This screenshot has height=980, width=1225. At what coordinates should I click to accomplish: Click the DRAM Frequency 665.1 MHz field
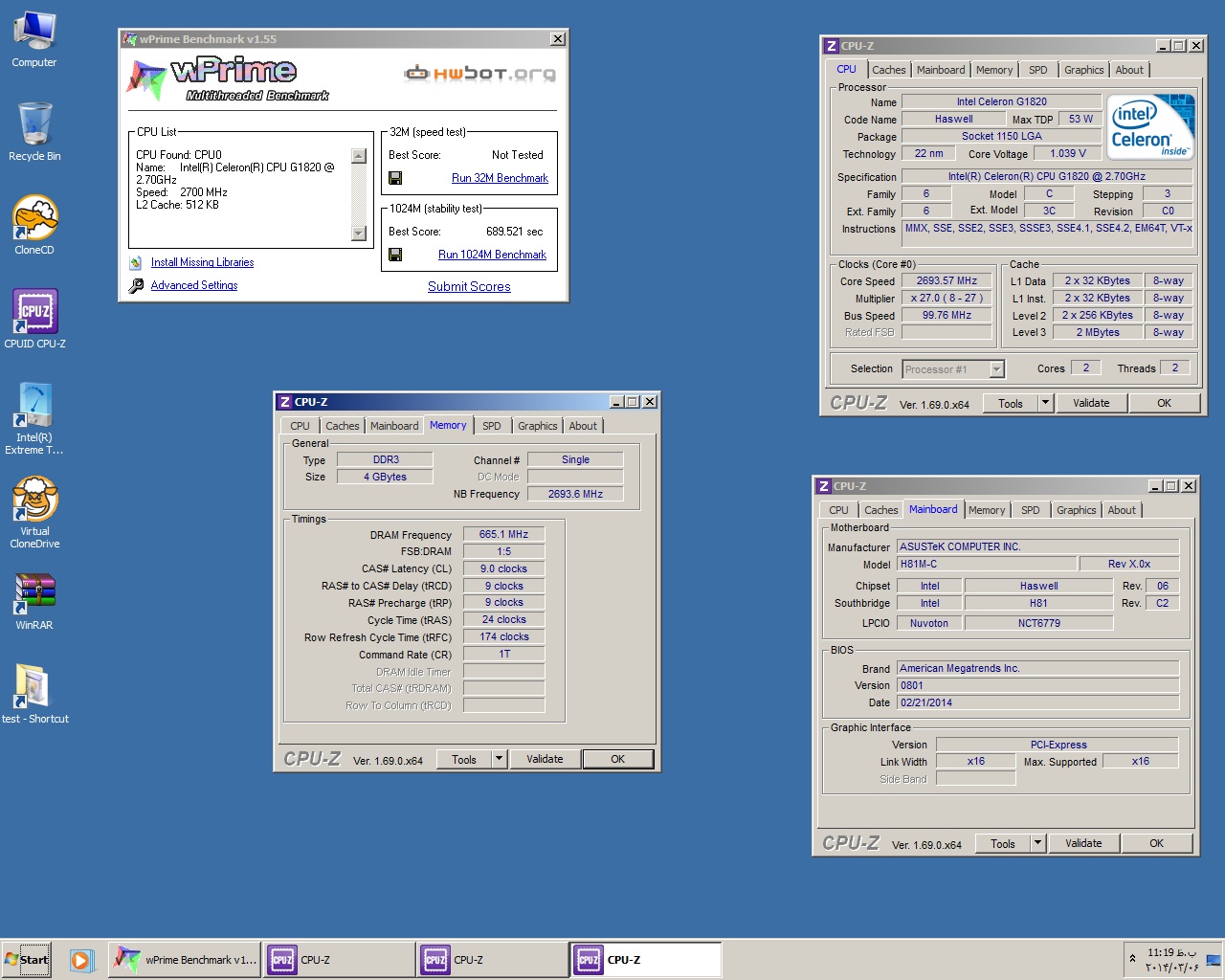coord(503,535)
